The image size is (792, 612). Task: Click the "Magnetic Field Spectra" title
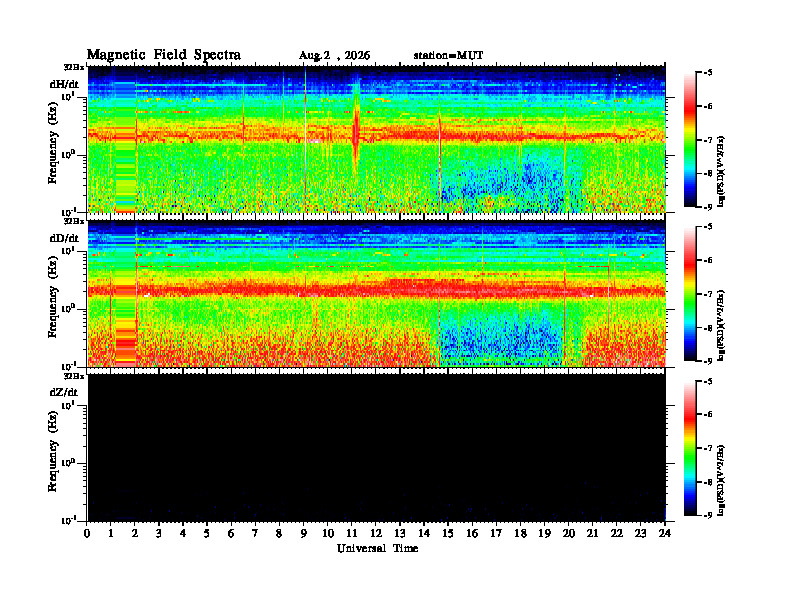[x=164, y=55]
